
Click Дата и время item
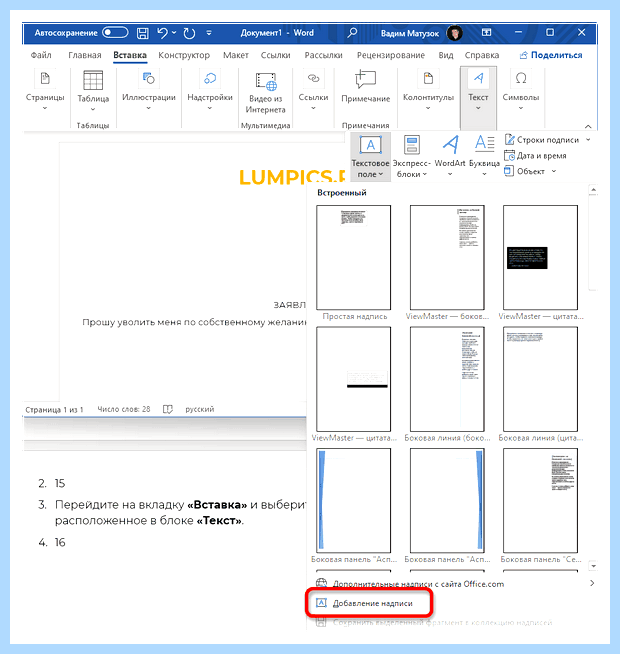click(x=535, y=156)
